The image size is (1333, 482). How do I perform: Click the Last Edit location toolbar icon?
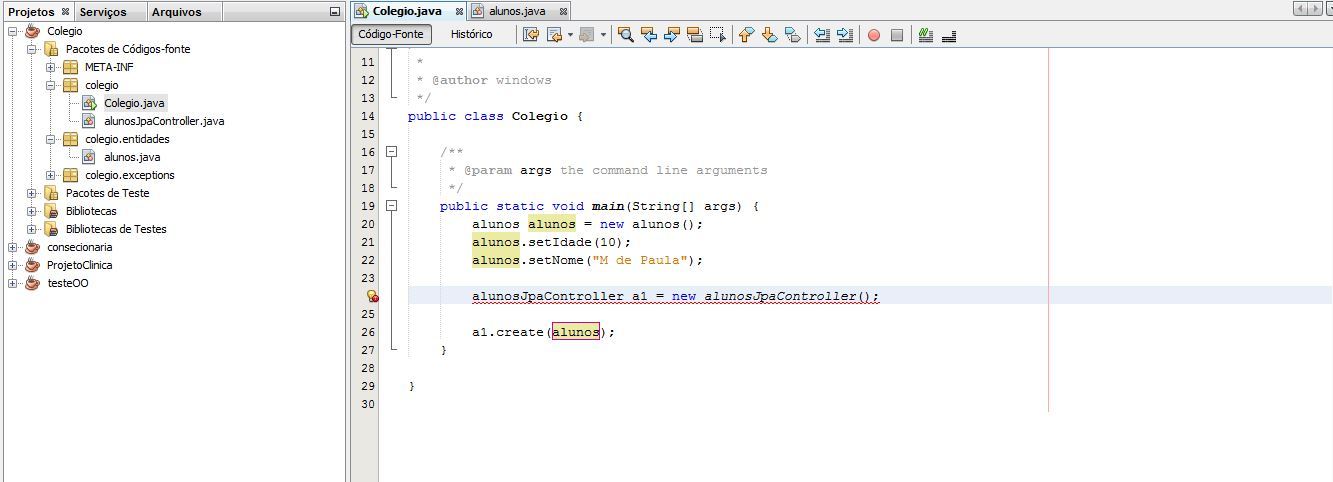click(x=531, y=35)
